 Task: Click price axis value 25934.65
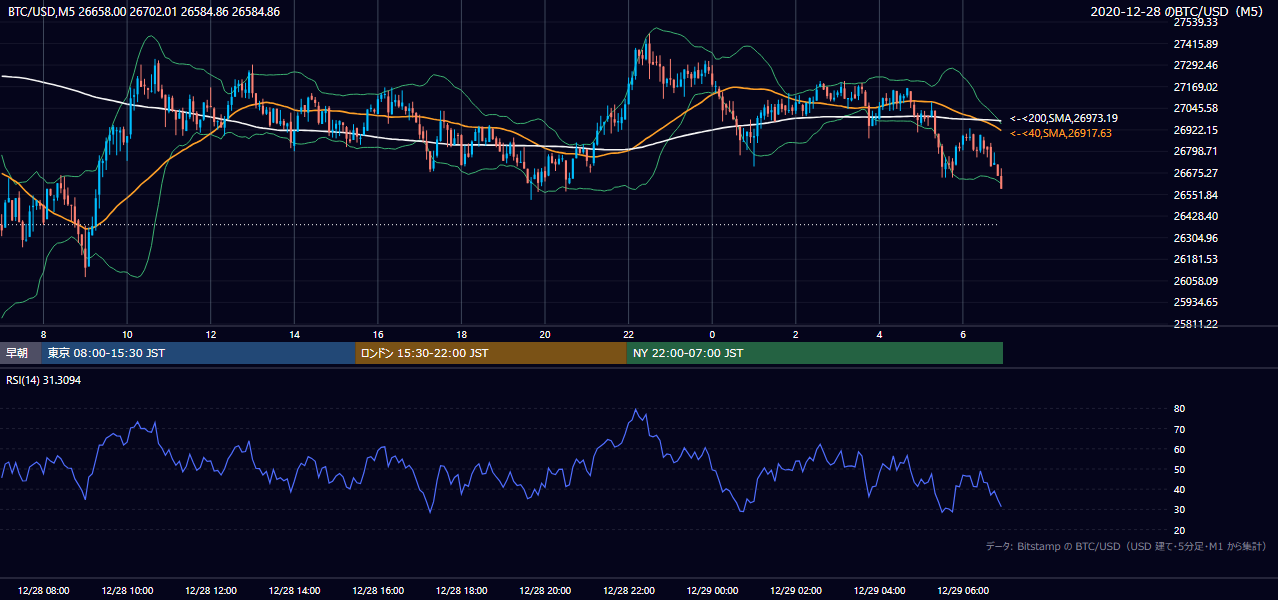click(x=1195, y=302)
